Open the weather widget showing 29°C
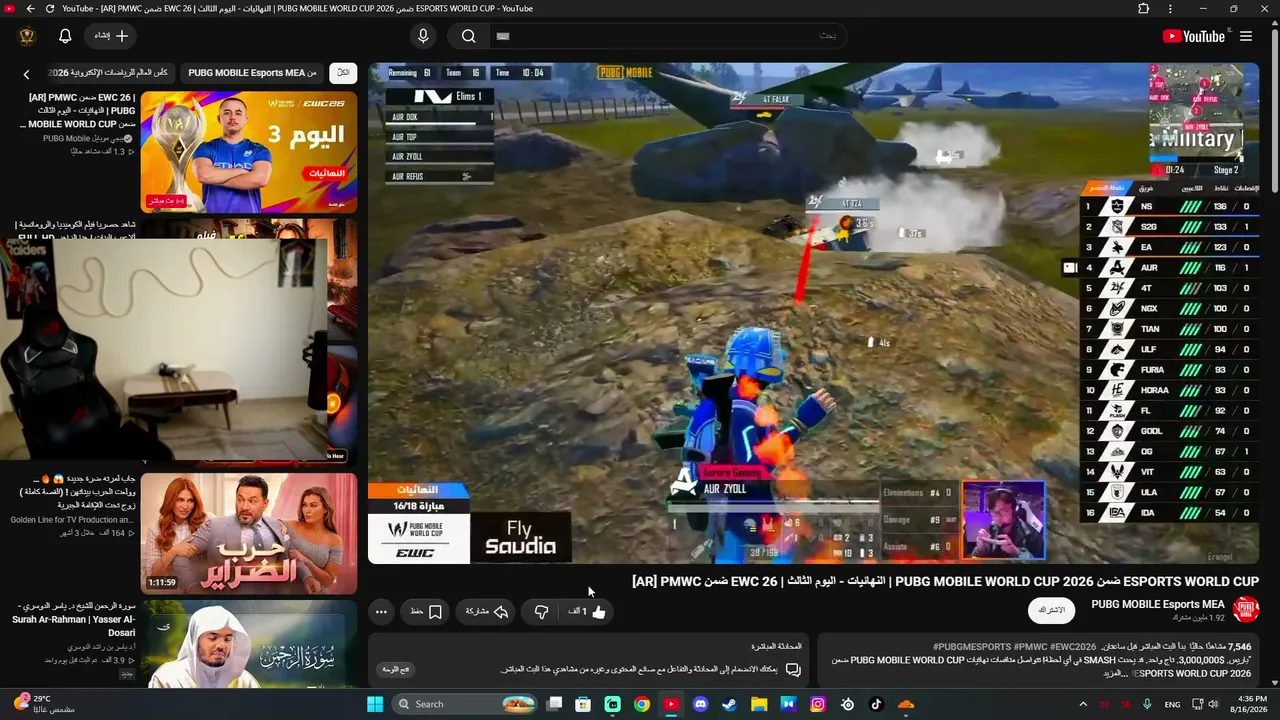This screenshot has height=720, width=1280. (45, 704)
